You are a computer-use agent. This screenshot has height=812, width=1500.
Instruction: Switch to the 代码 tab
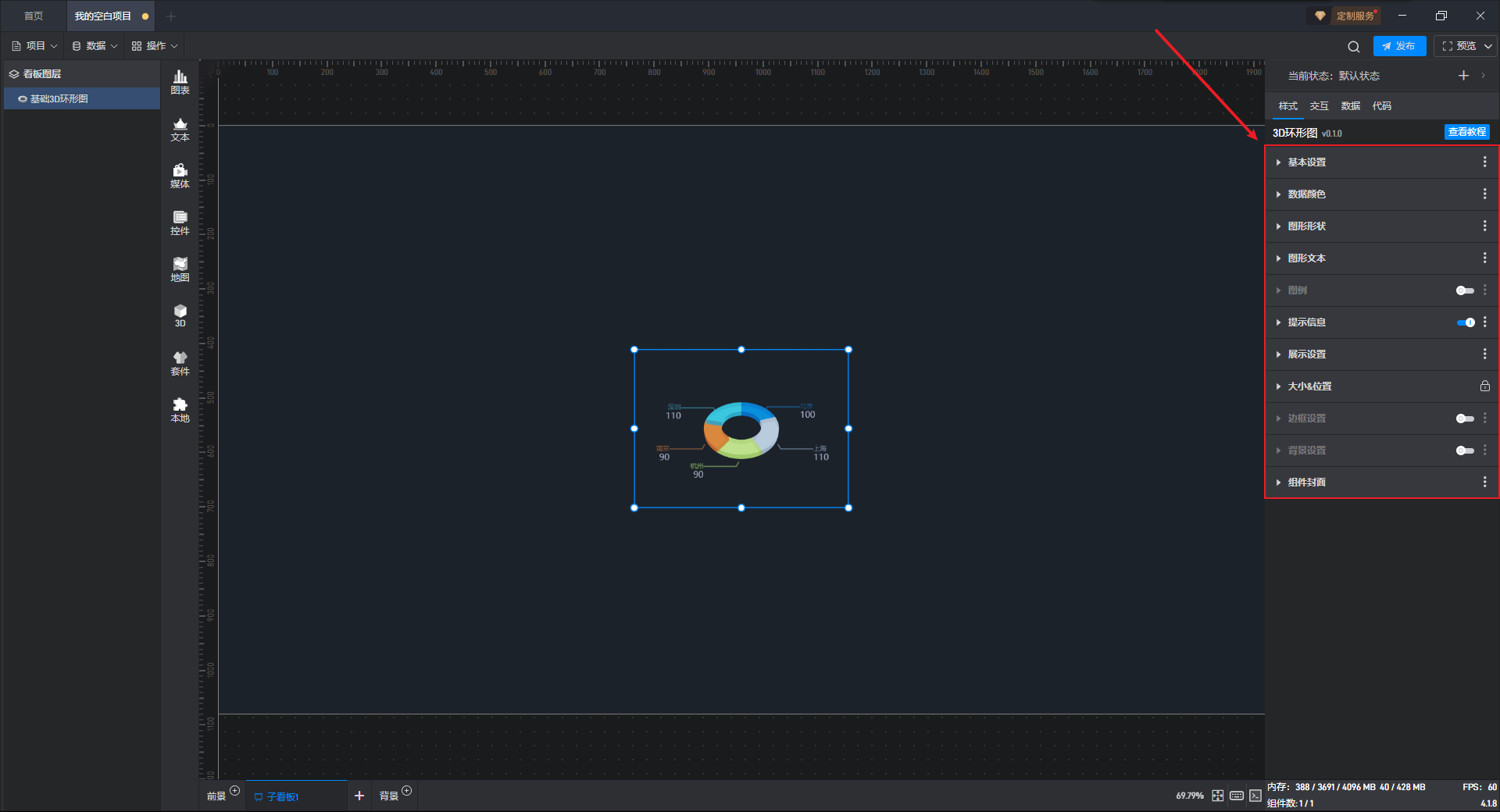(x=1381, y=106)
